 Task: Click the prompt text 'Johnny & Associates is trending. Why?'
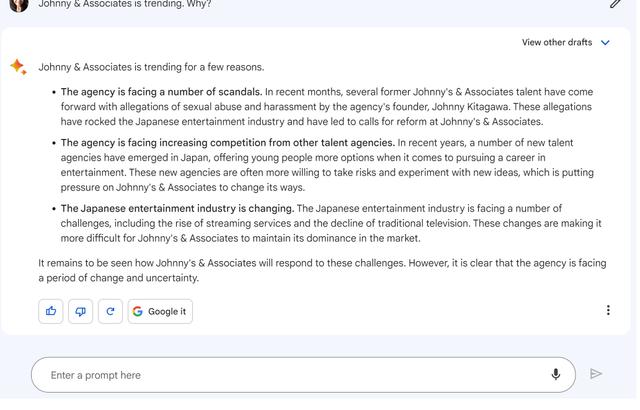[124, 4]
